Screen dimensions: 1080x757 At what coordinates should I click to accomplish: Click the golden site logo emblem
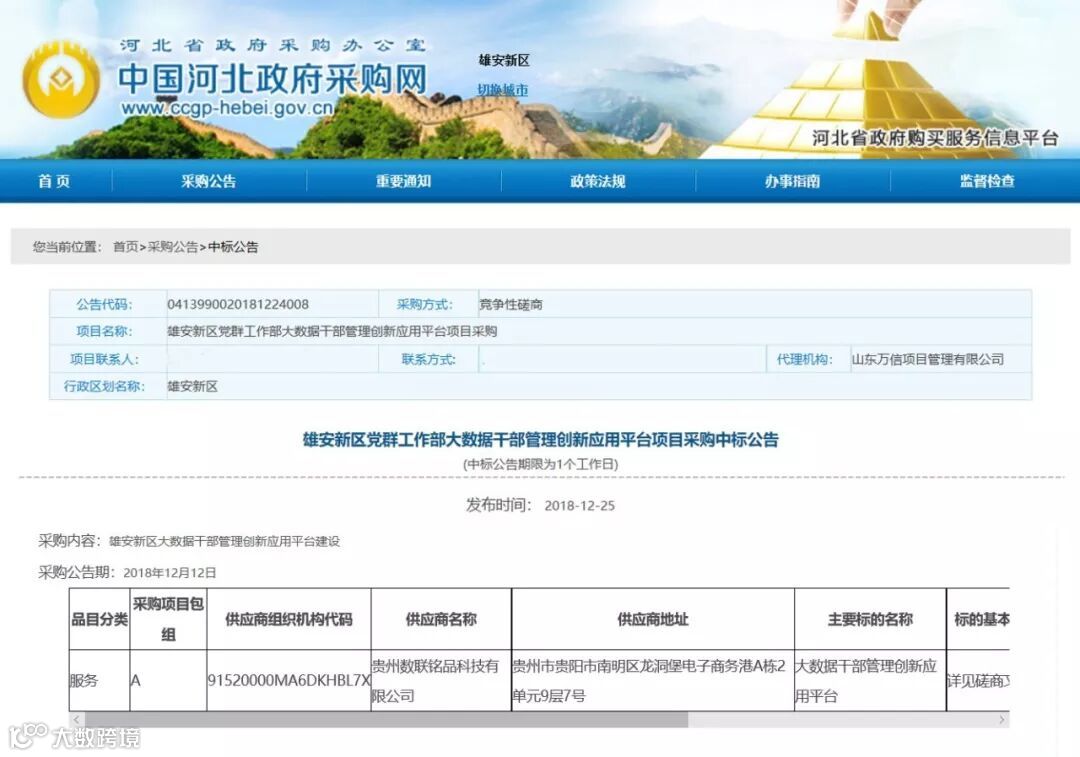(x=61, y=79)
